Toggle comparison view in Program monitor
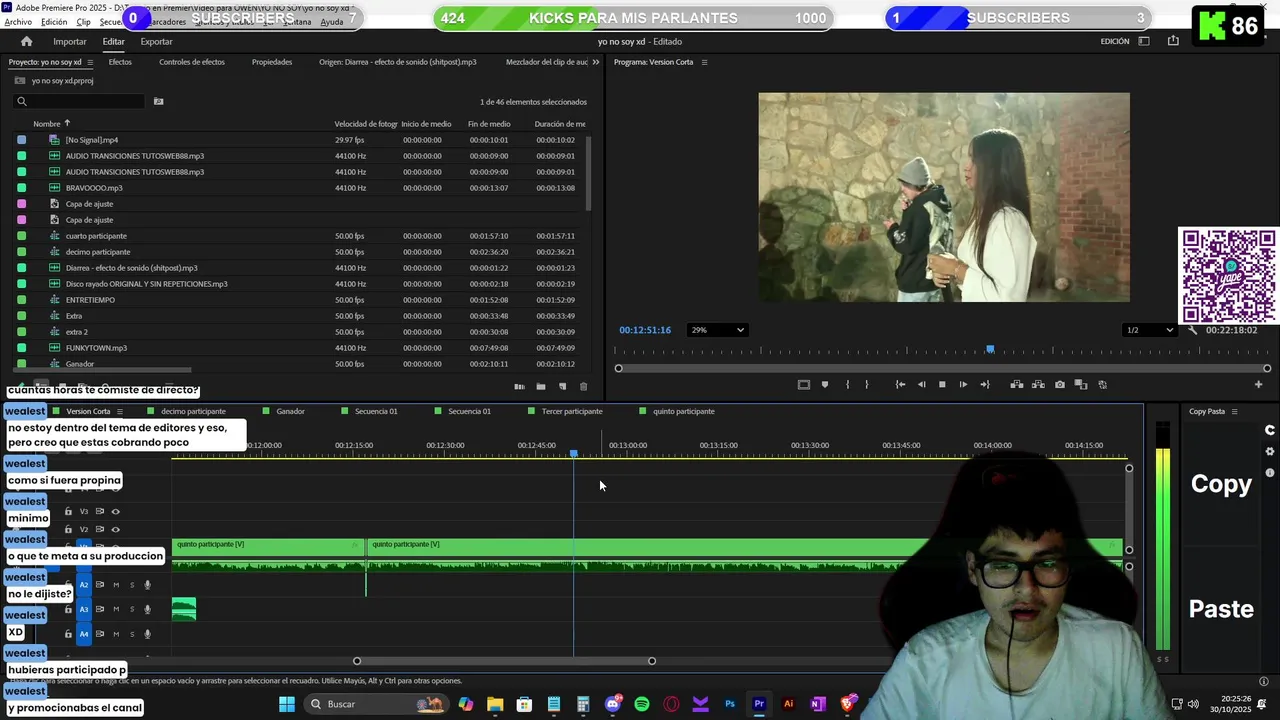This screenshot has width=1280, height=720. (1081, 384)
